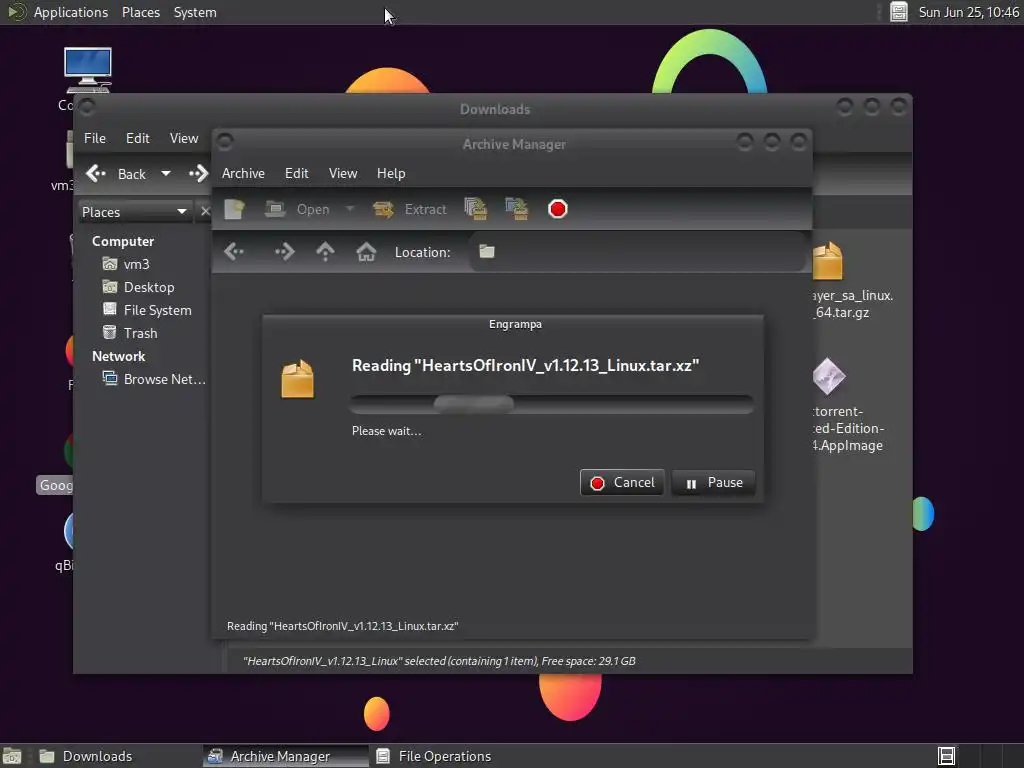Screen dimensions: 1024x768
Task: Cancel the archive reading operation
Action: coord(622,483)
